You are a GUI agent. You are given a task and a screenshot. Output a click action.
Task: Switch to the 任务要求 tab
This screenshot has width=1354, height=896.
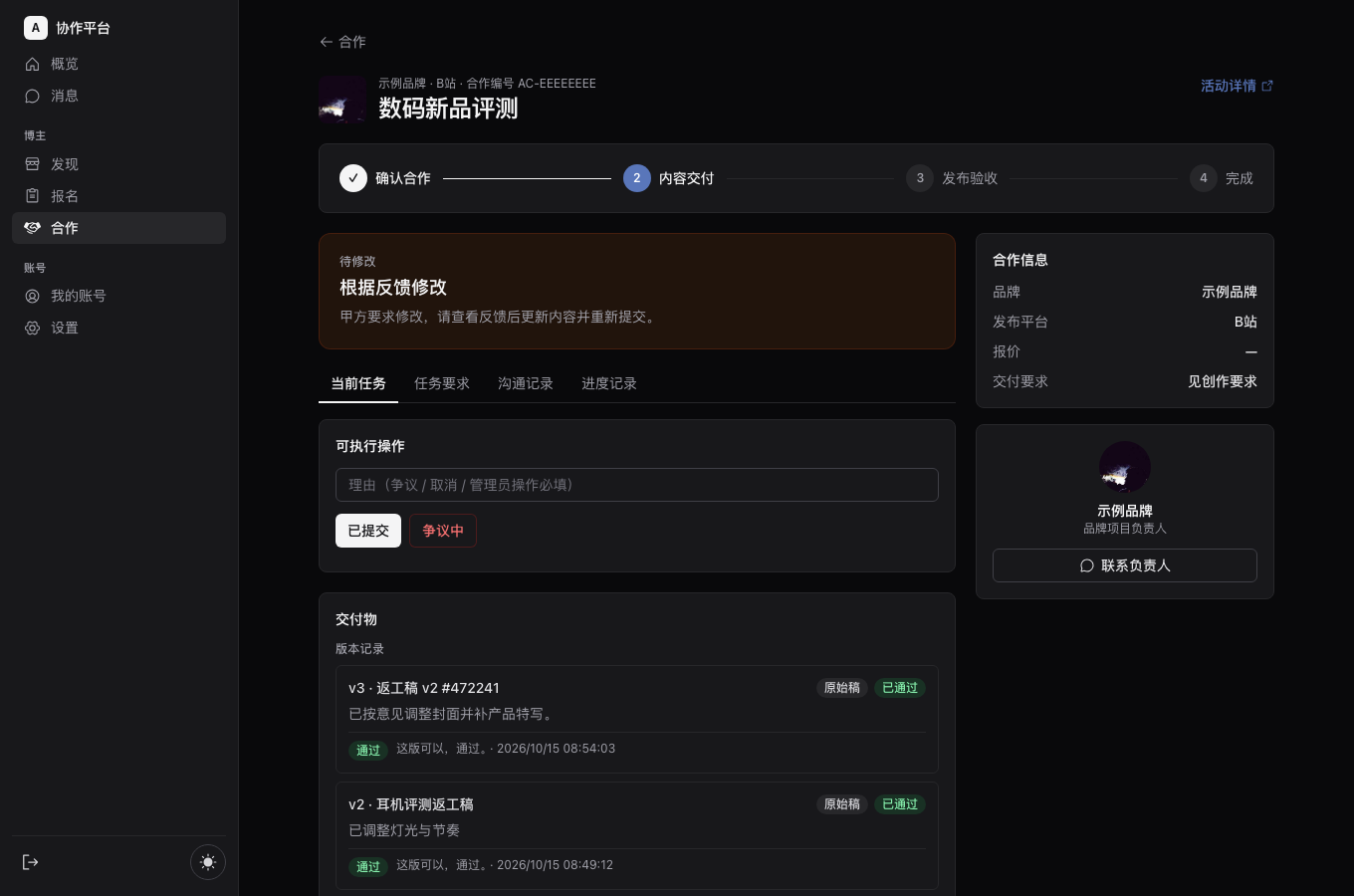pyautogui.click(x=442, y=383)
